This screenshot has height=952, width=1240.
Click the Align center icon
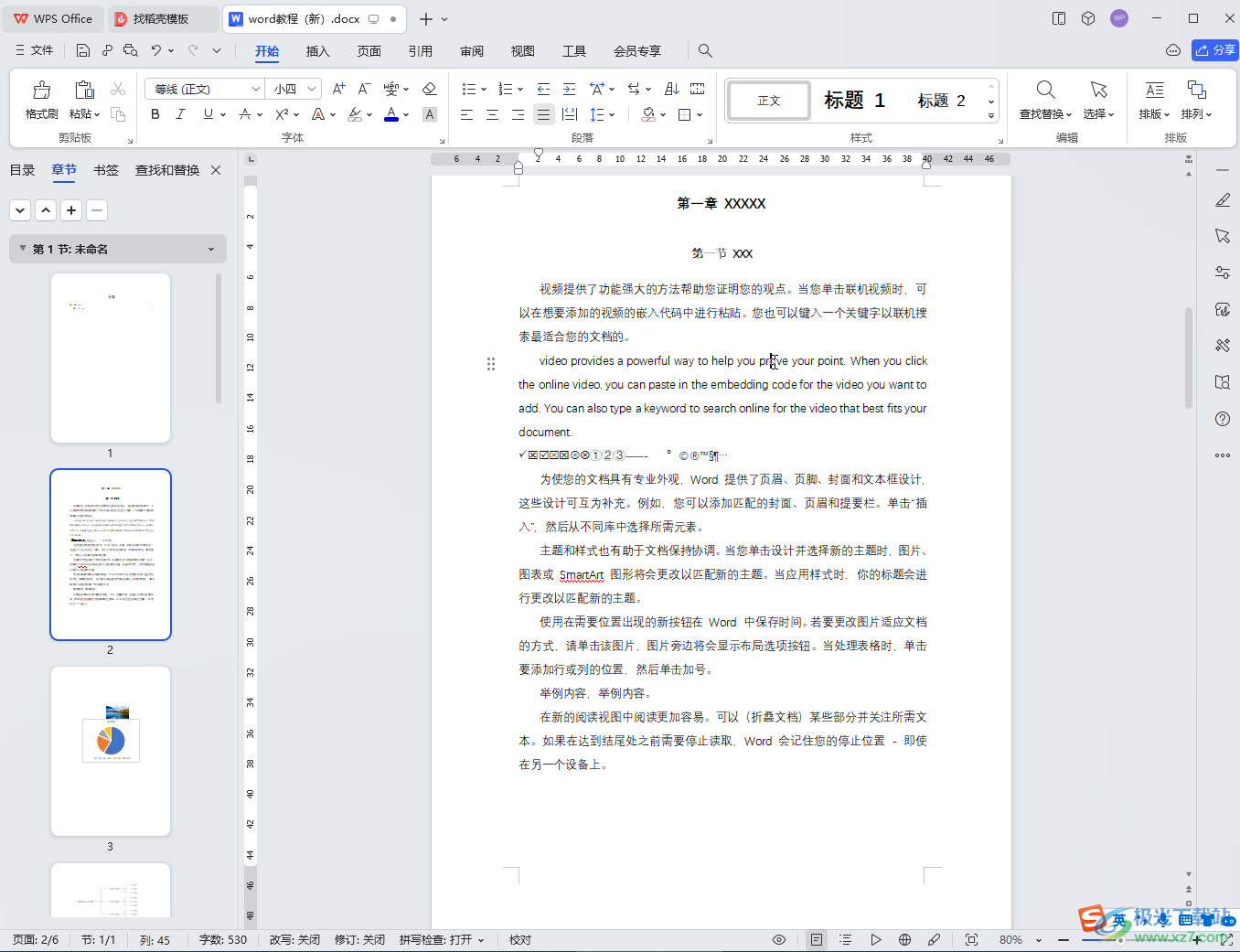point(492,114)
